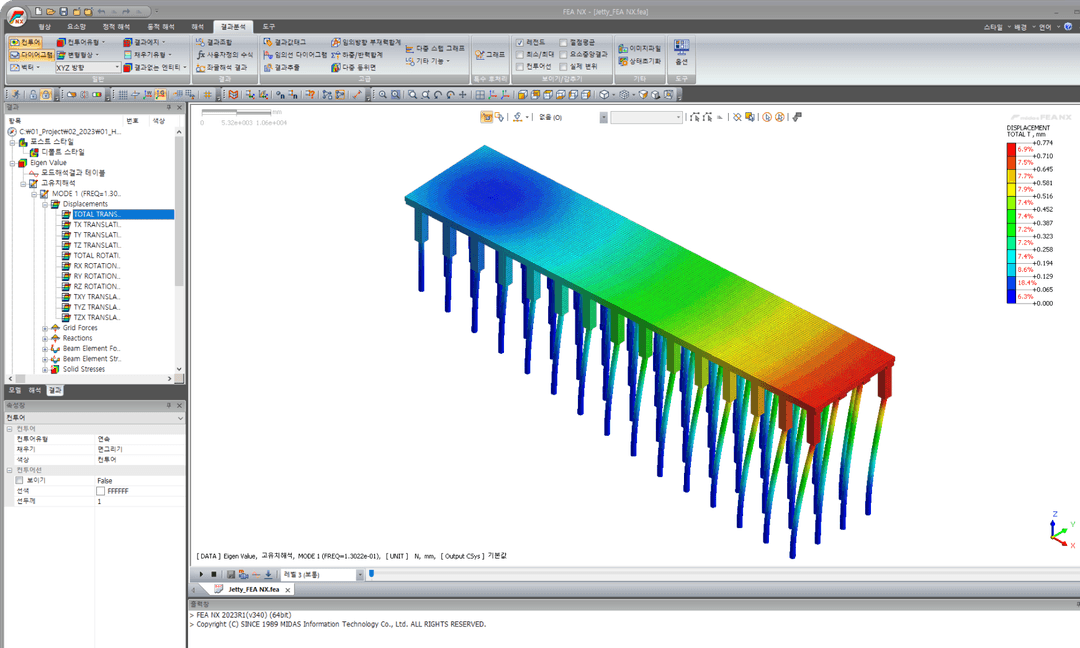Enable the 요소중앙결과 element center result checkbox
This screenshot has height=648, width=1080.
point(563,54)
